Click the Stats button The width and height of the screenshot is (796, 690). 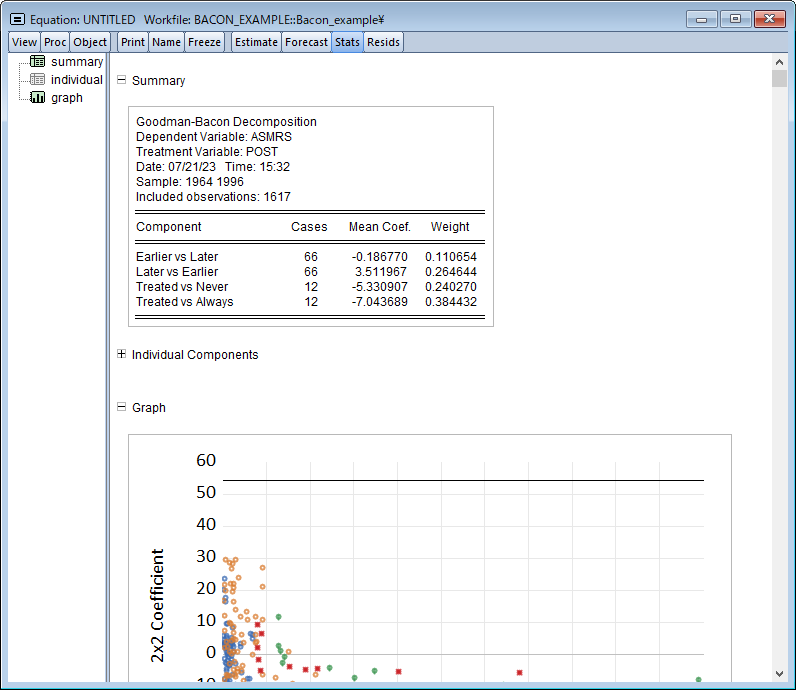[x=347, y=42]
